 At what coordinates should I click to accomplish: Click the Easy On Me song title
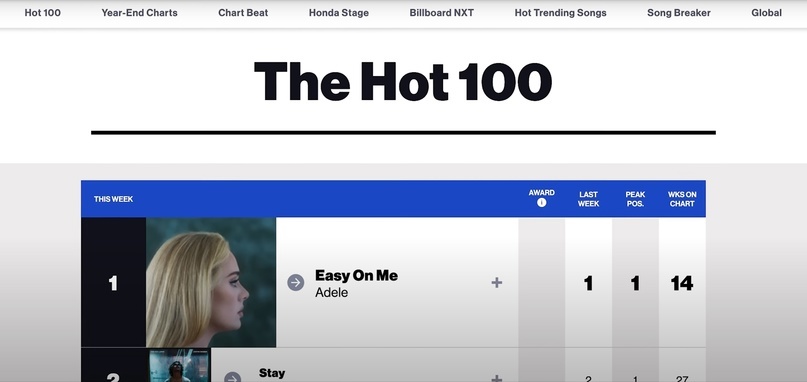pos(356,275)
